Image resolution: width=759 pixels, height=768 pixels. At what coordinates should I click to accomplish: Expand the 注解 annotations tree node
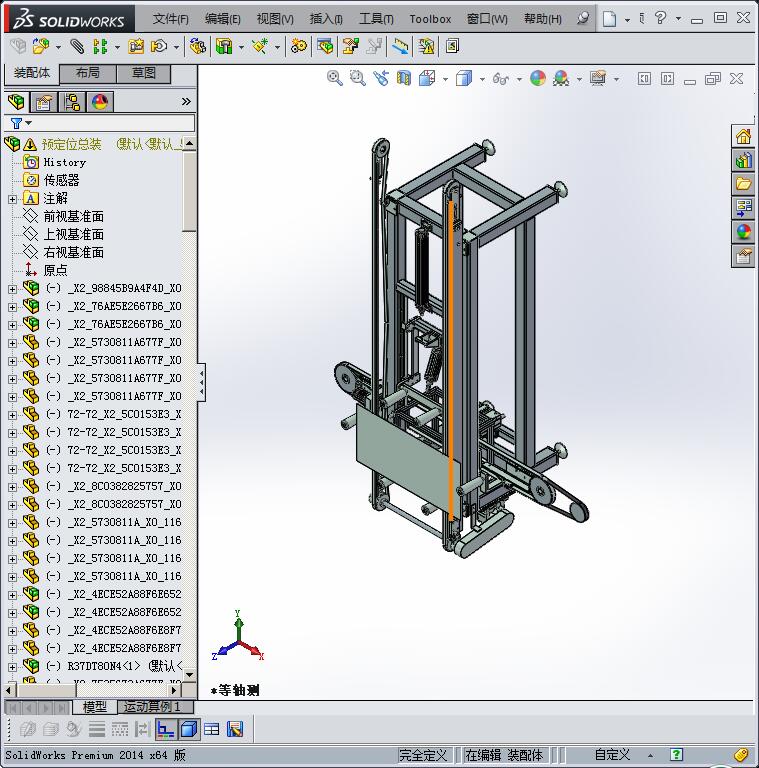(12, 199)
